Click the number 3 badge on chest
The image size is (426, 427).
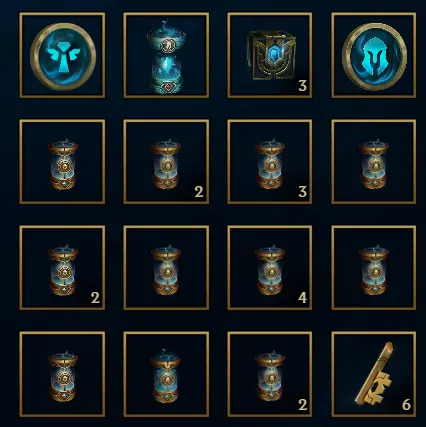coord(302,86)
